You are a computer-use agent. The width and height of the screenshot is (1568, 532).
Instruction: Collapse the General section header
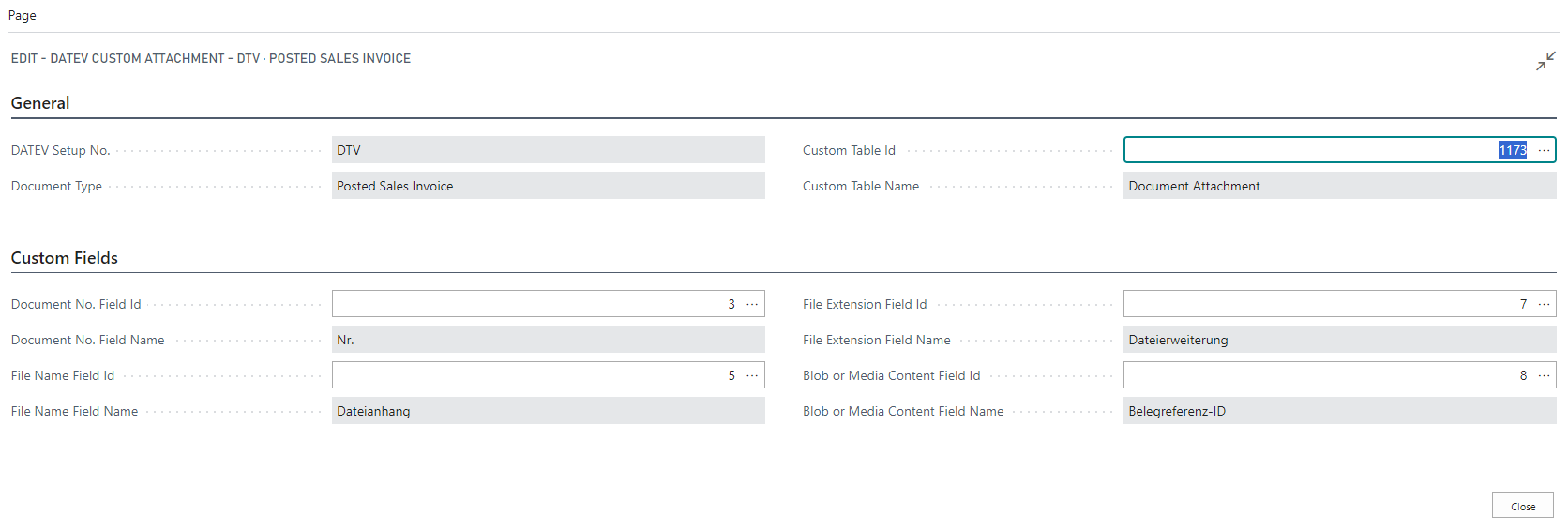(40, 103)
